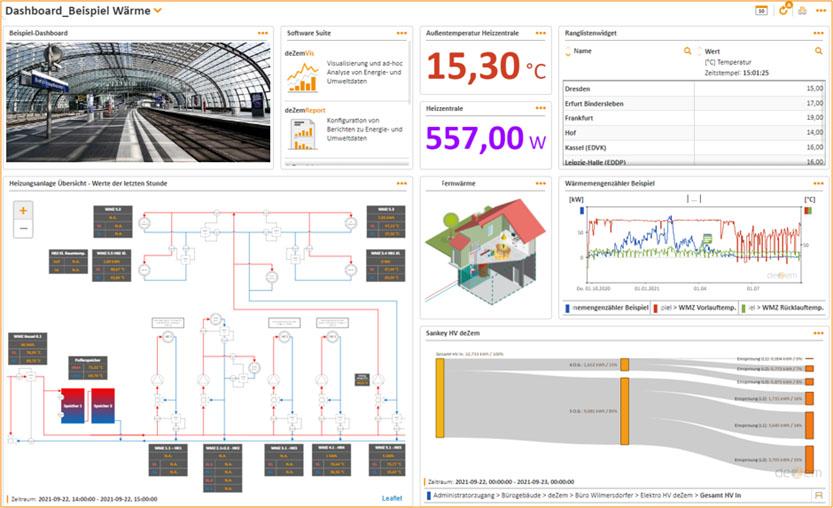Select the Dresden row

click(x=694, y=89)
